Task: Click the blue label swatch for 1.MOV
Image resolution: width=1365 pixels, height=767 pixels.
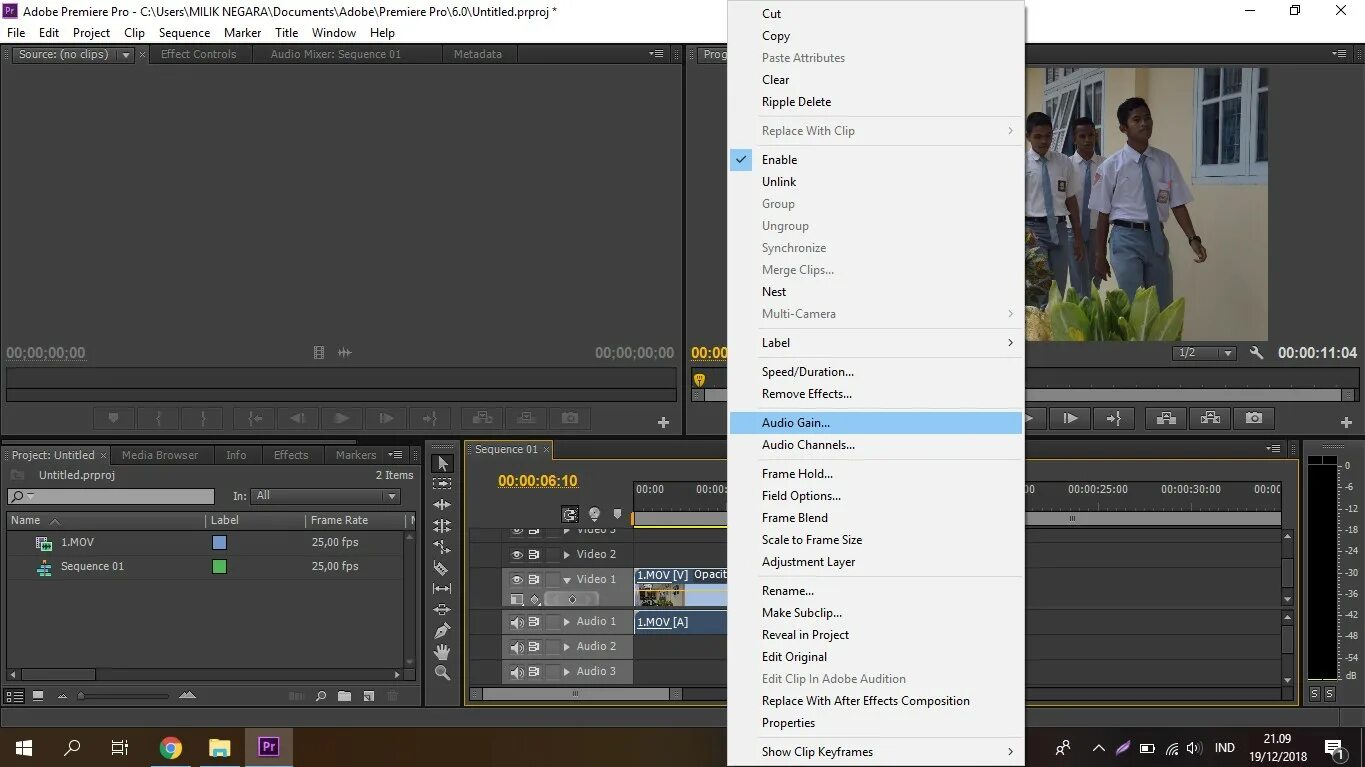Action: click(x=219, y=542)
